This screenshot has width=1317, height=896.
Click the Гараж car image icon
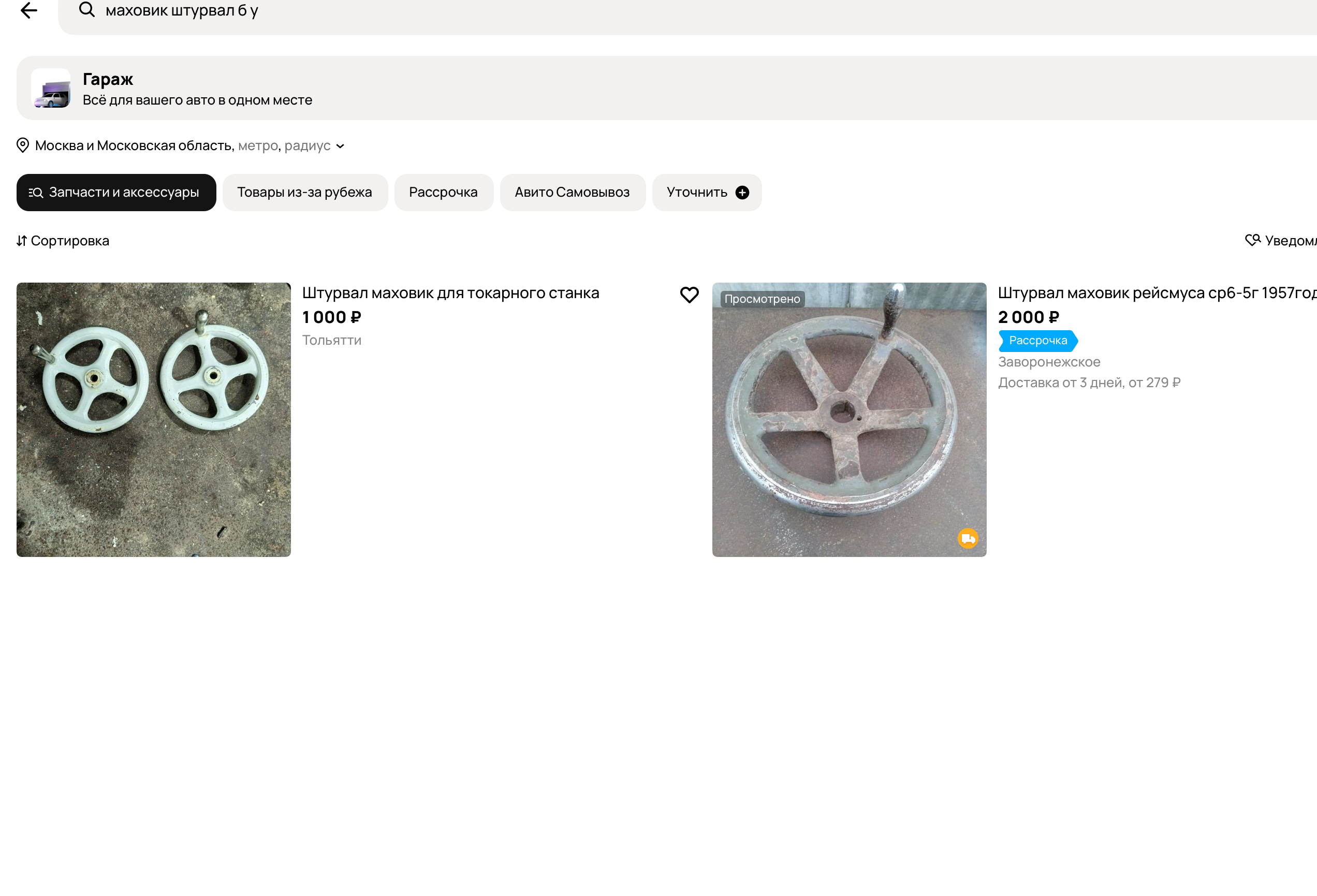click(51, 89)
